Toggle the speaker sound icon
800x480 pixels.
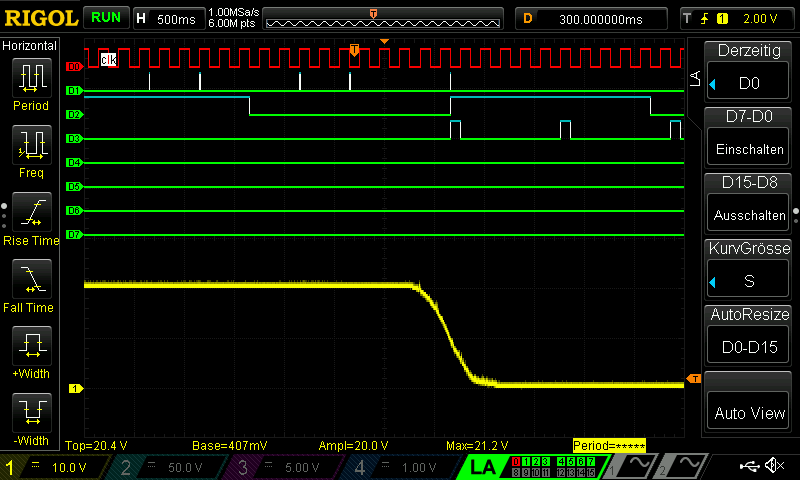[773, 466]
